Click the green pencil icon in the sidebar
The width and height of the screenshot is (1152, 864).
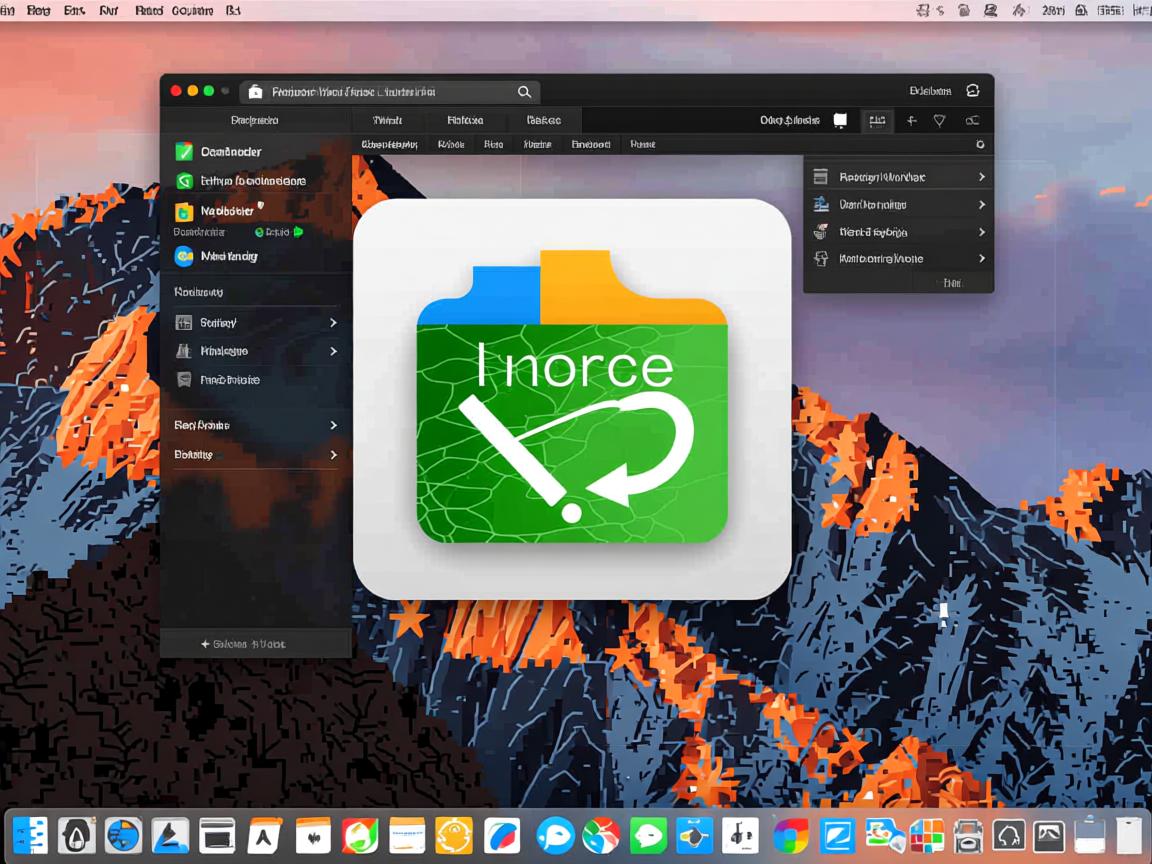pos(184,152)
